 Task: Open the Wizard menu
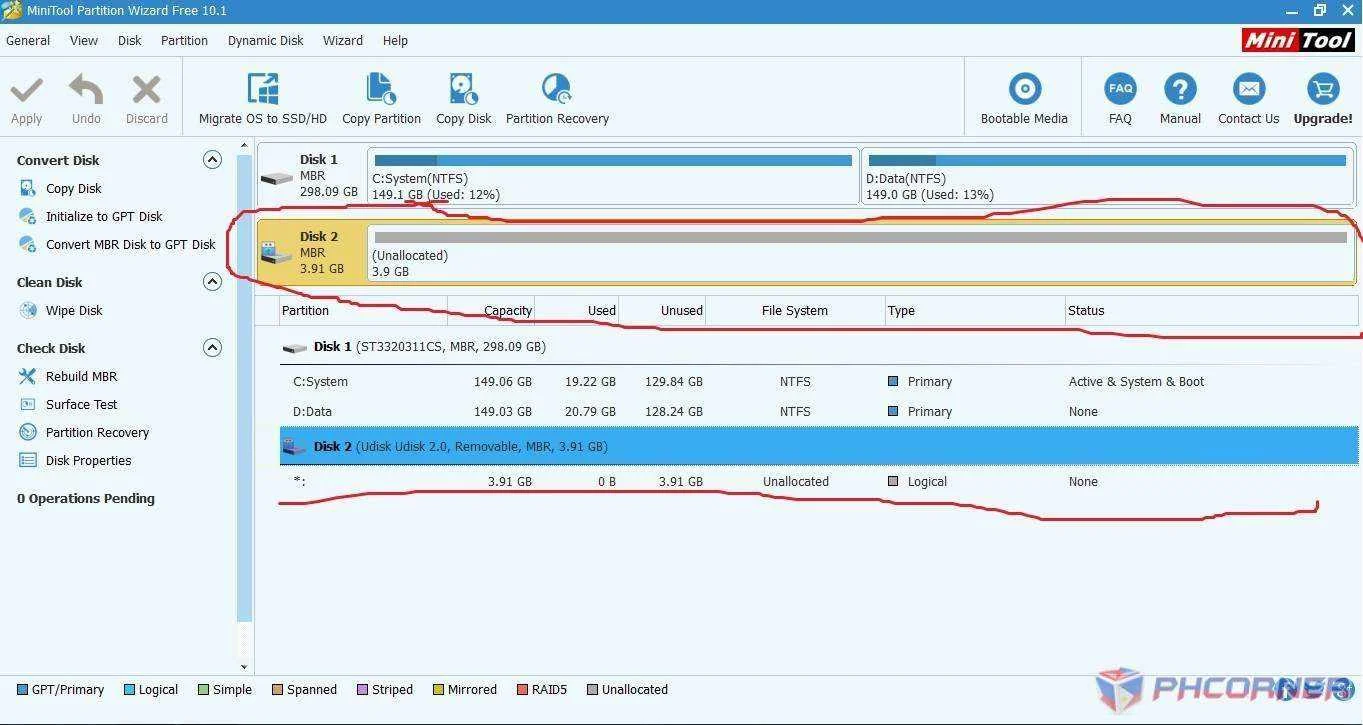click(342, 40)
